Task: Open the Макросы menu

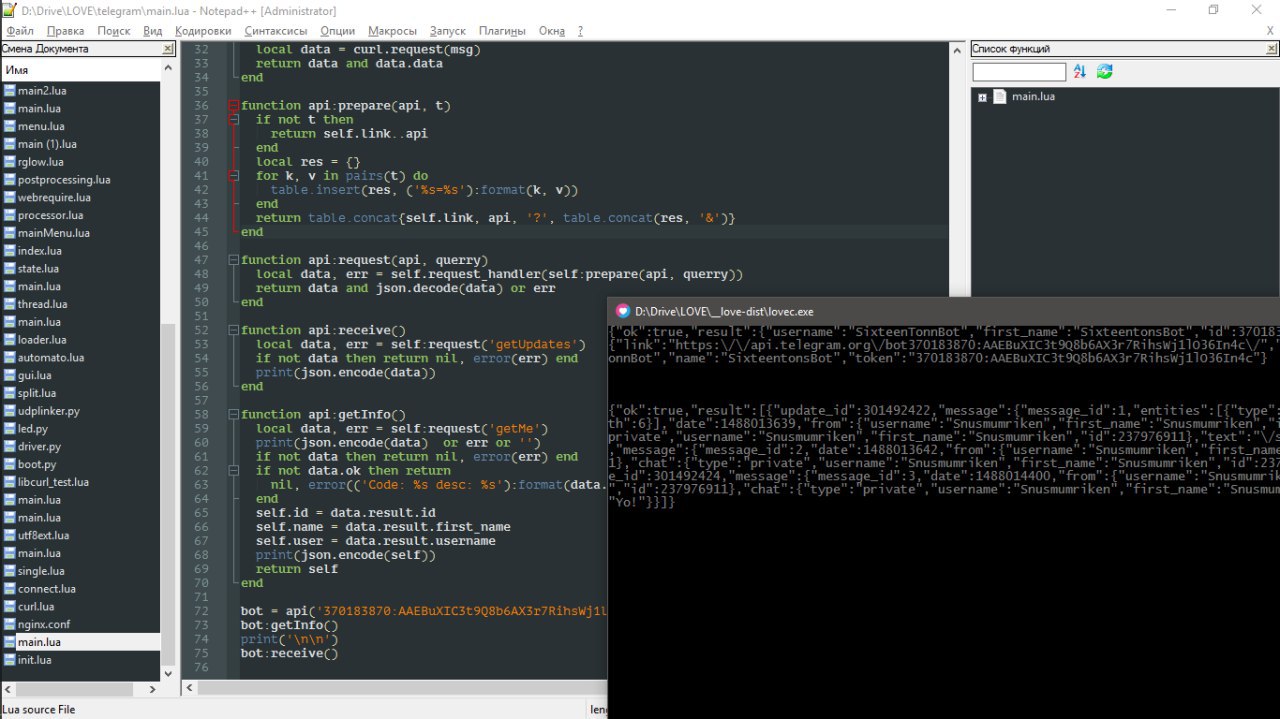Action: [392, 31]
